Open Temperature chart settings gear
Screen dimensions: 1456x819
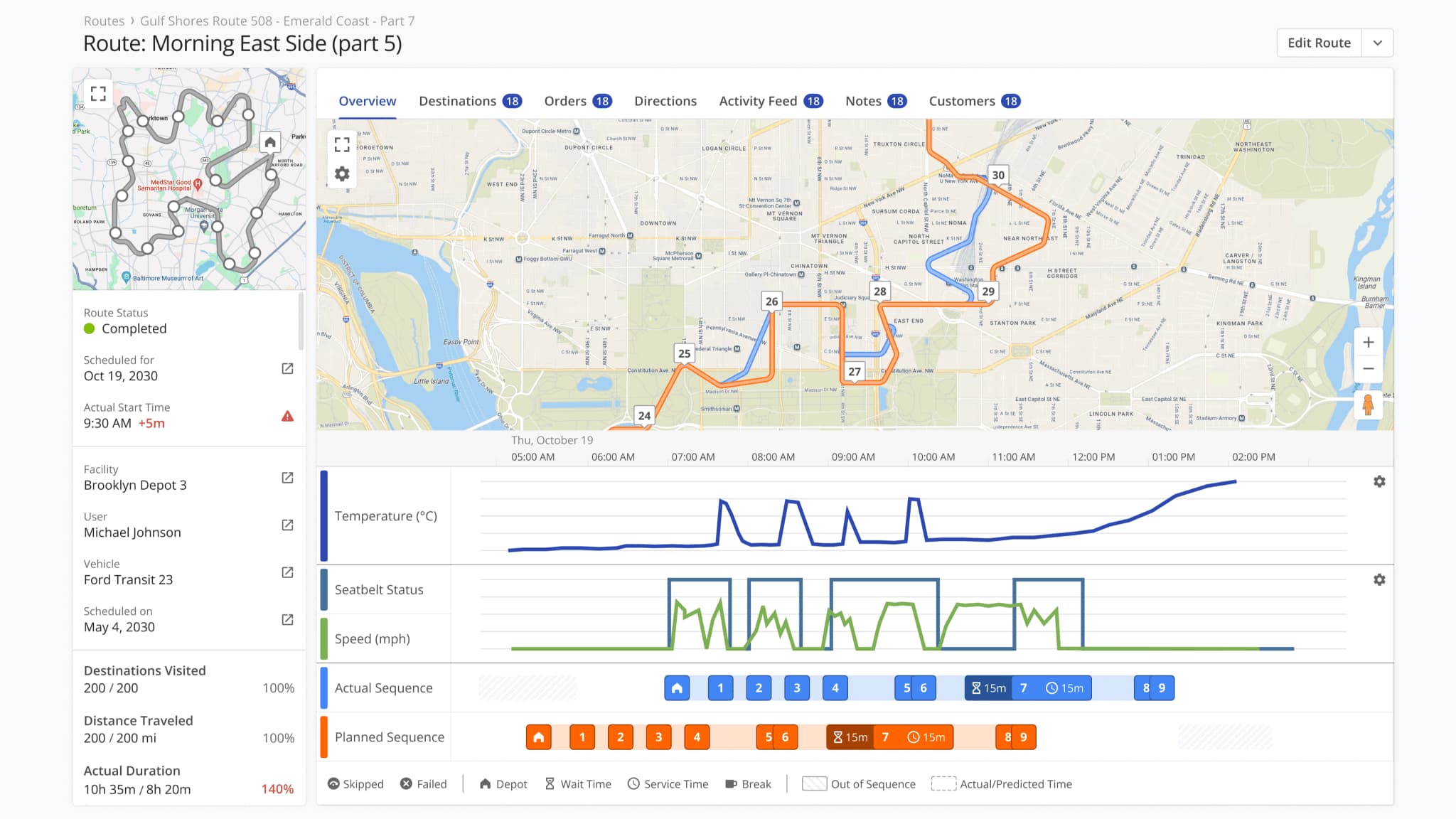(x=1379, y=482)
